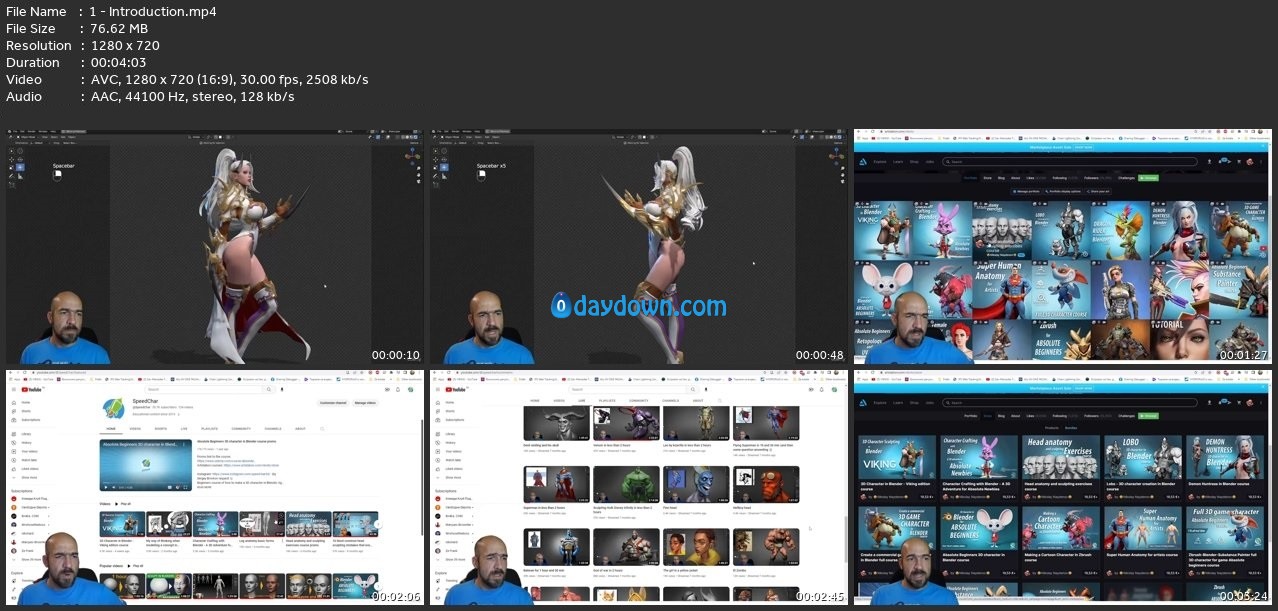
Task: Click the YouTube search magnifier in the 00:02:06 frame
Action: (x=269, y=389)
